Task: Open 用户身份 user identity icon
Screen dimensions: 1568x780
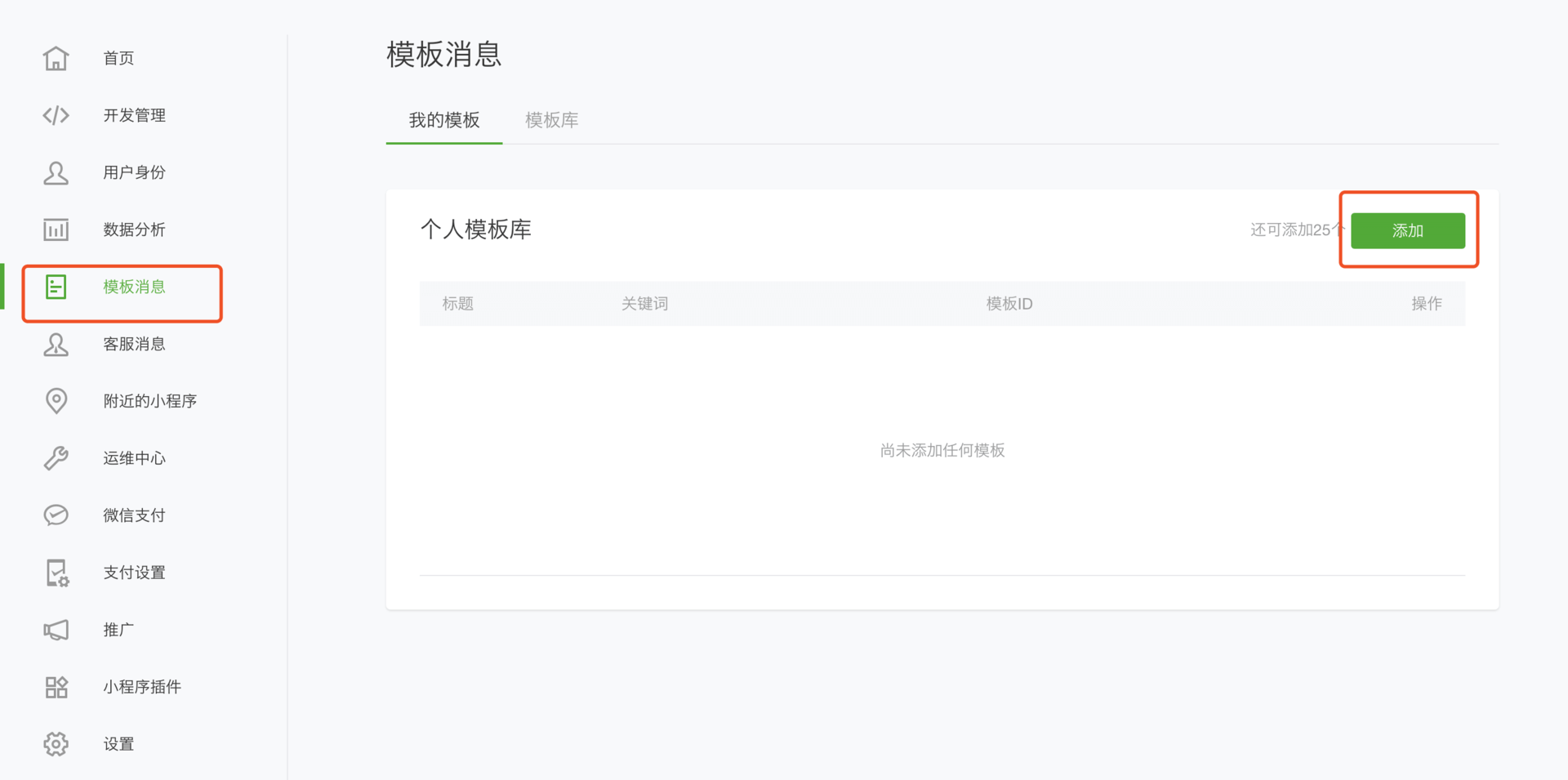Action: [x=56, y=172]
